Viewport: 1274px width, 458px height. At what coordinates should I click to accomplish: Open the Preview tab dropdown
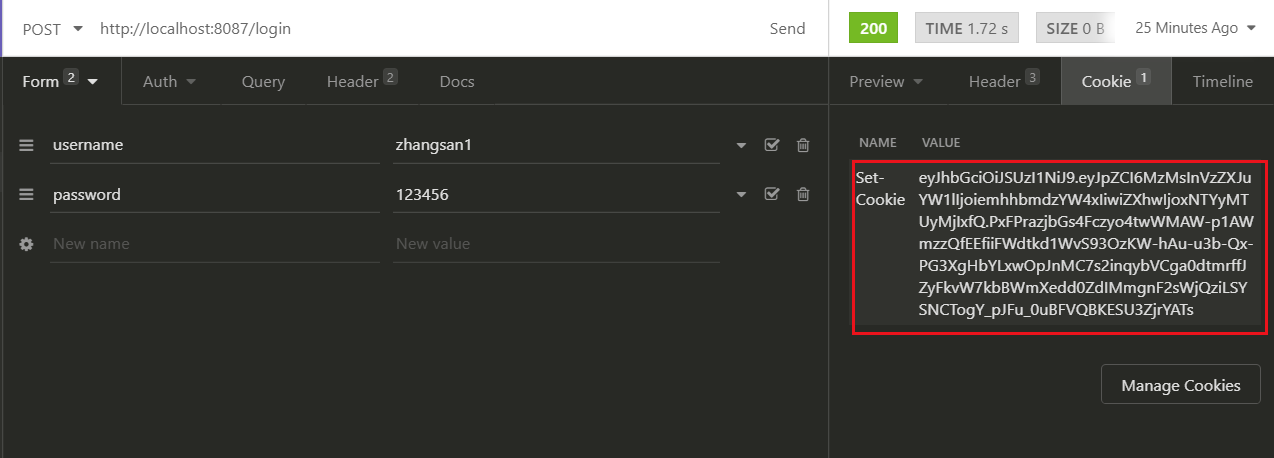pos(886,82)
